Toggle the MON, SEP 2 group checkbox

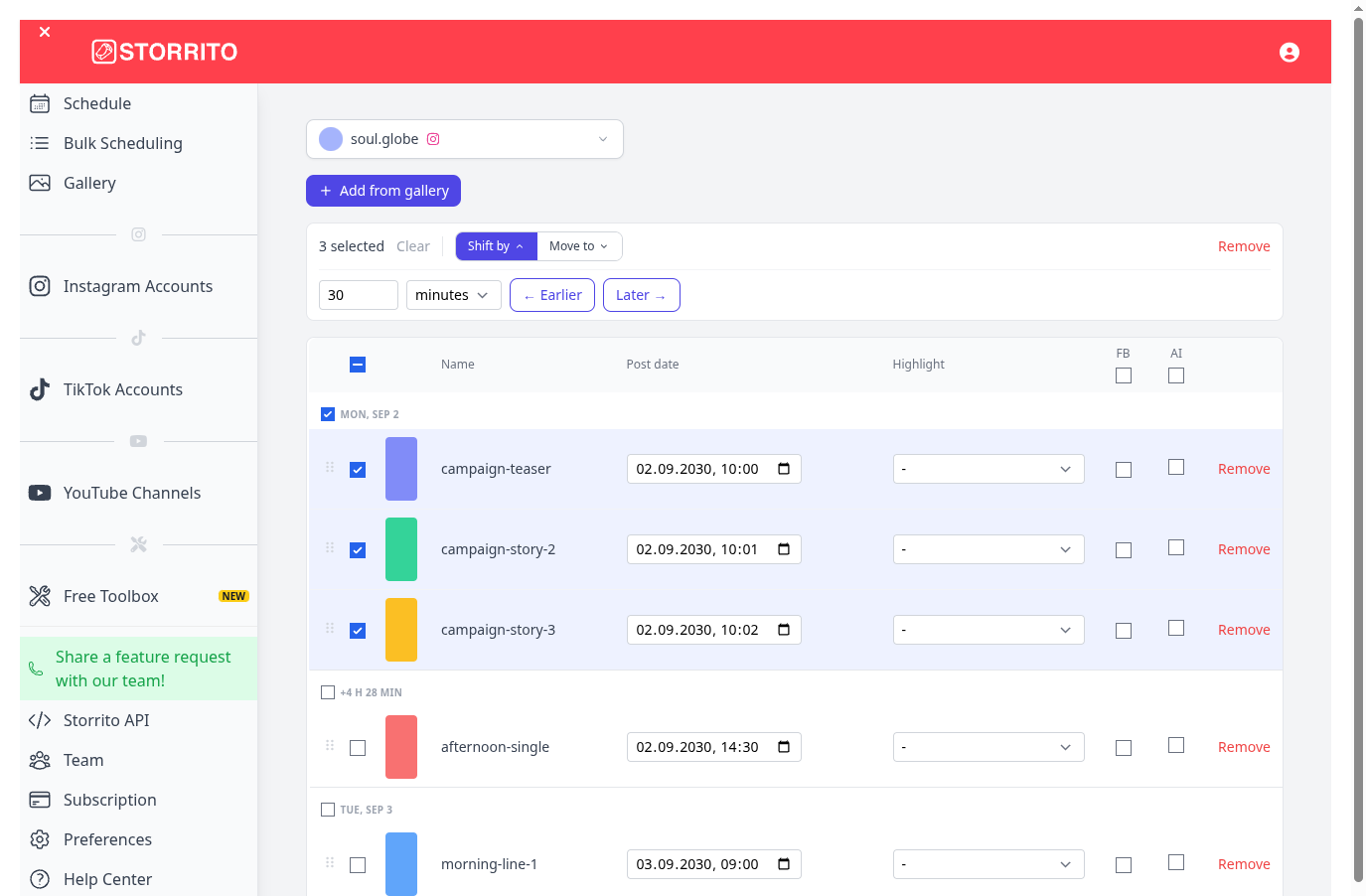[x=328, y=414]
